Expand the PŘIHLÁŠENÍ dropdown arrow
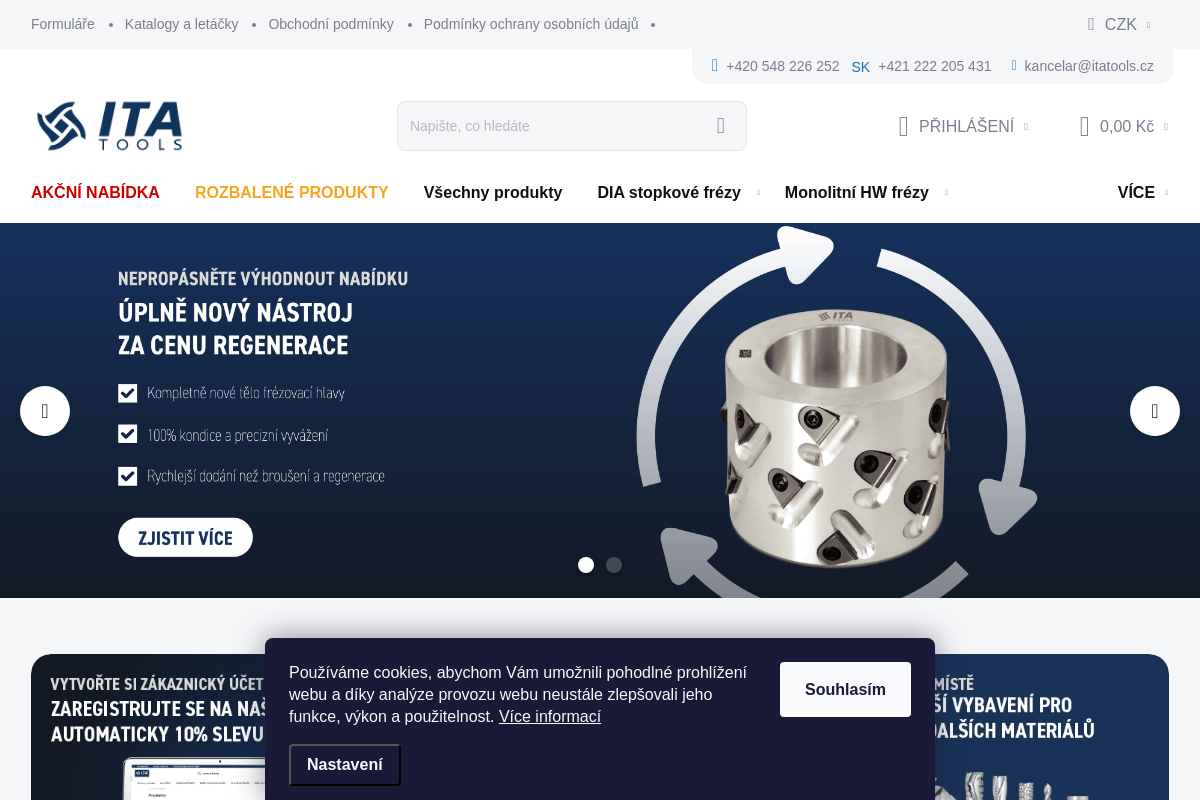Screen dimensions: 1200x800 click(x=1026, y=127)
